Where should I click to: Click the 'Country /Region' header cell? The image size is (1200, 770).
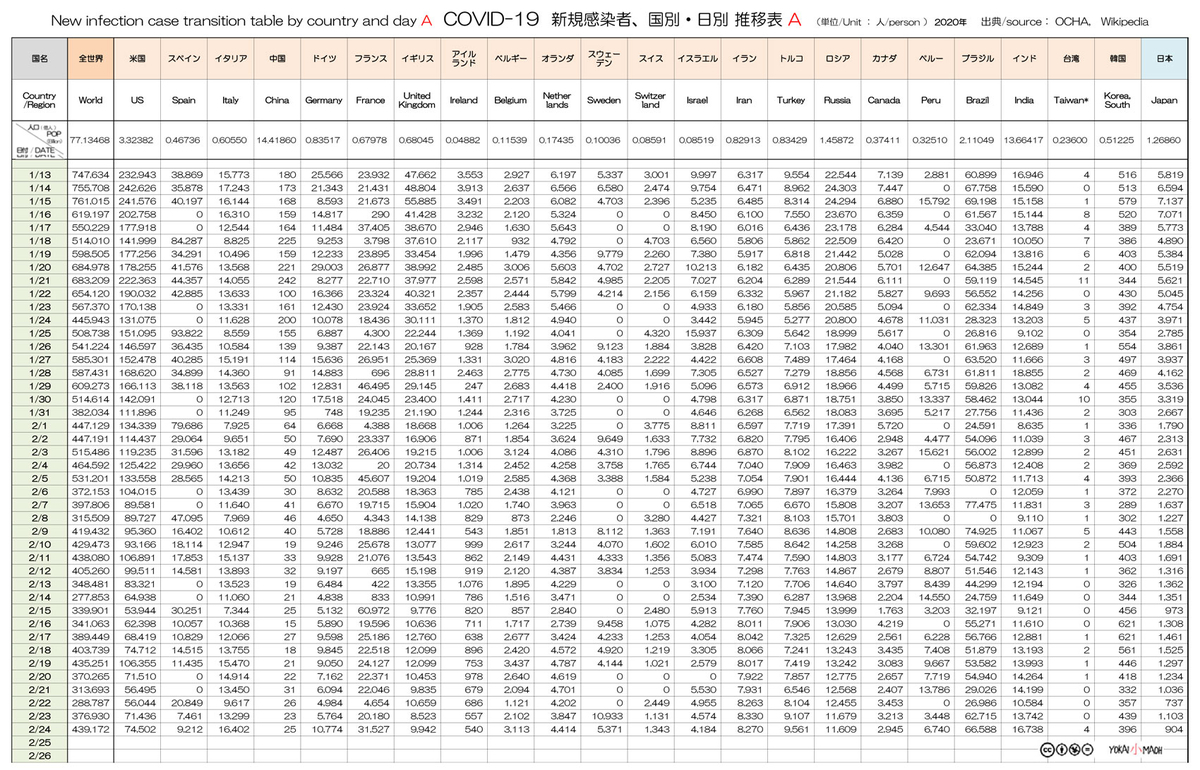pyautogui.click(x=40, y=100)
